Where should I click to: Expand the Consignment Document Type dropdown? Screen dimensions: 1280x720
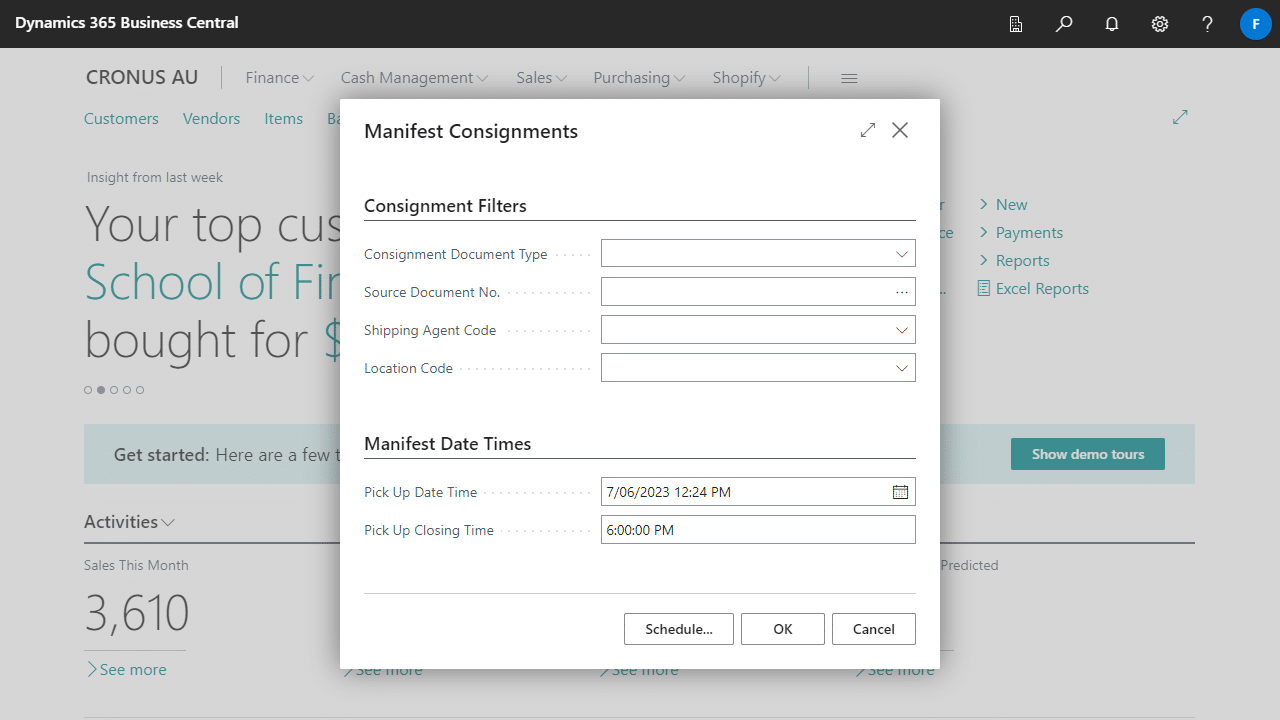pos(902,254)
